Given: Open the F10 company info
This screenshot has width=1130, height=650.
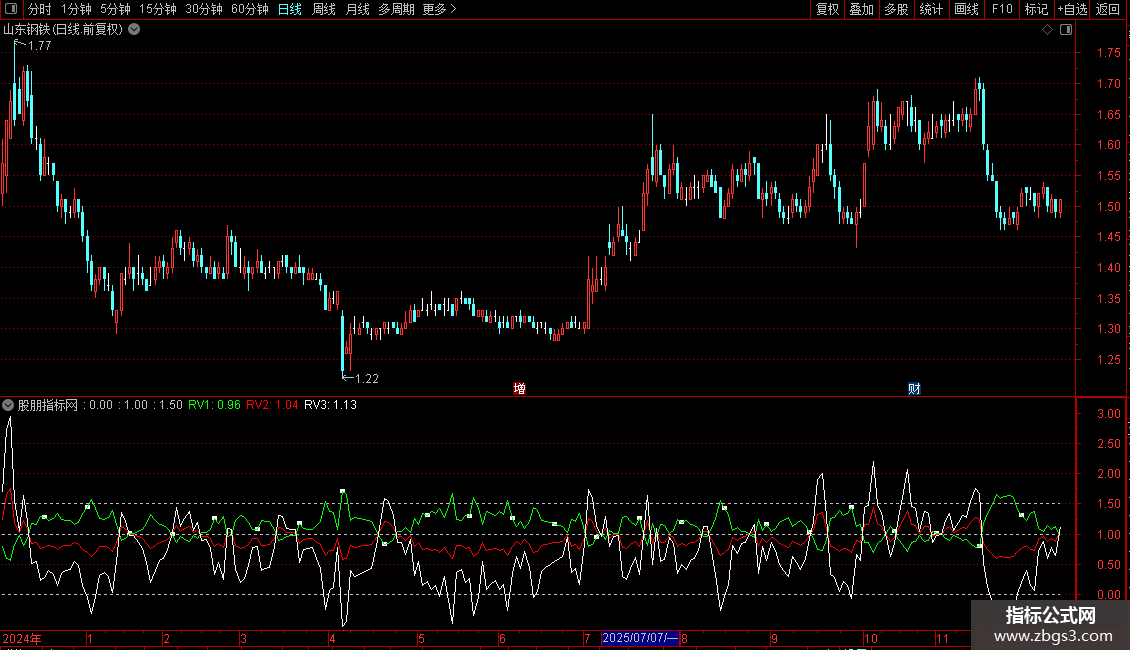Looking at the screenshot, I should coord(1002,9).
